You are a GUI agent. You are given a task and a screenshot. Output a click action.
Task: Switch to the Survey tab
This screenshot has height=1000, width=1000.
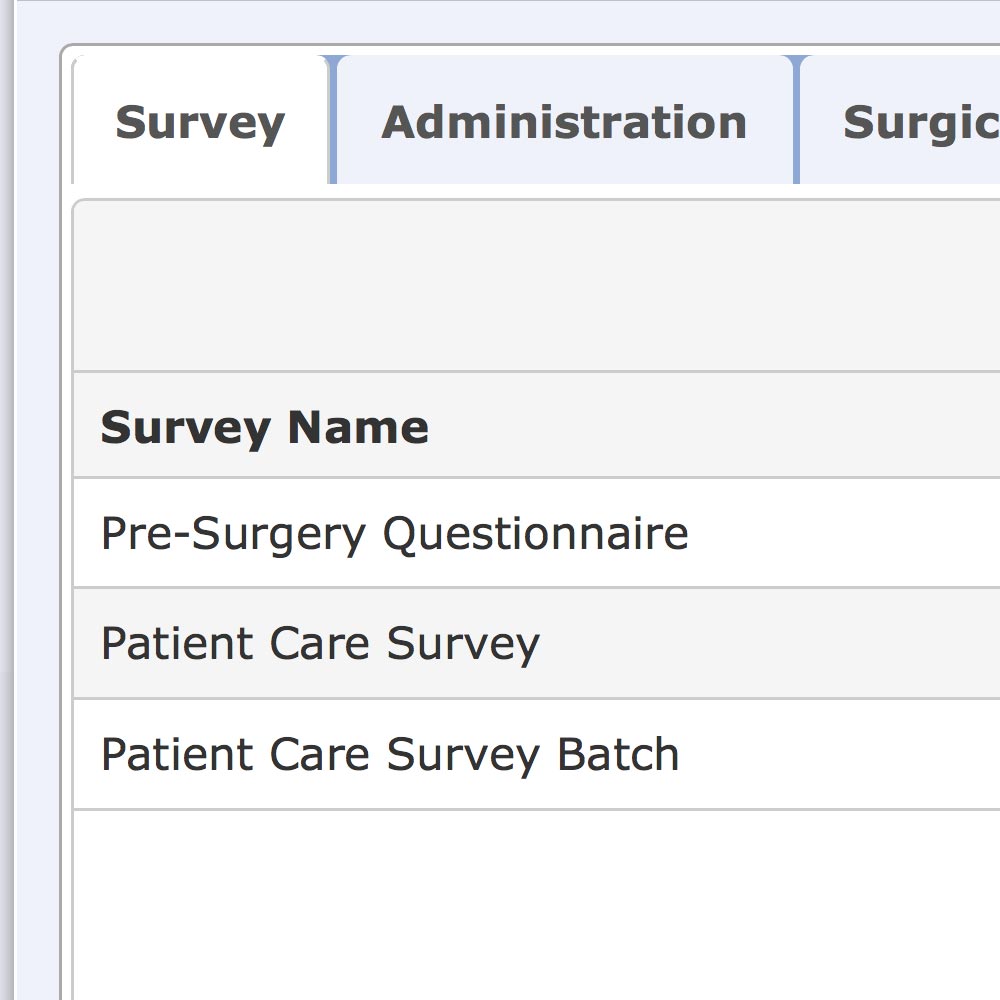pos(200,123)
